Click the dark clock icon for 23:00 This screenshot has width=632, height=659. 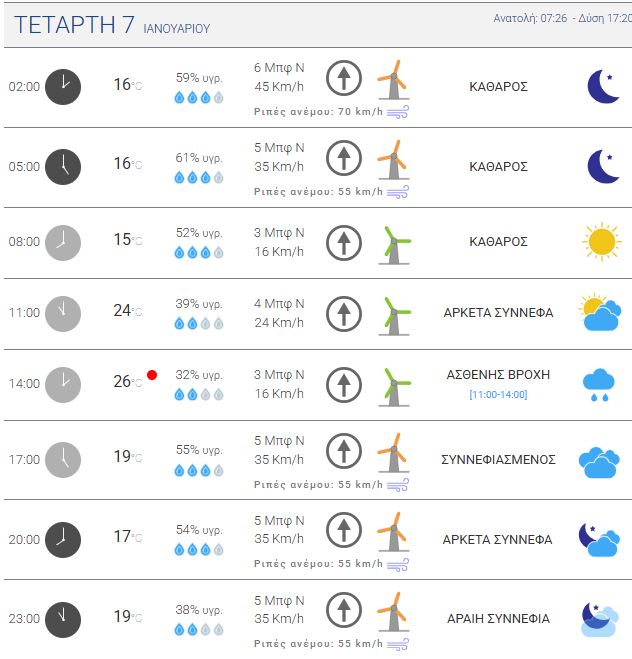click(x=63, y=619)
